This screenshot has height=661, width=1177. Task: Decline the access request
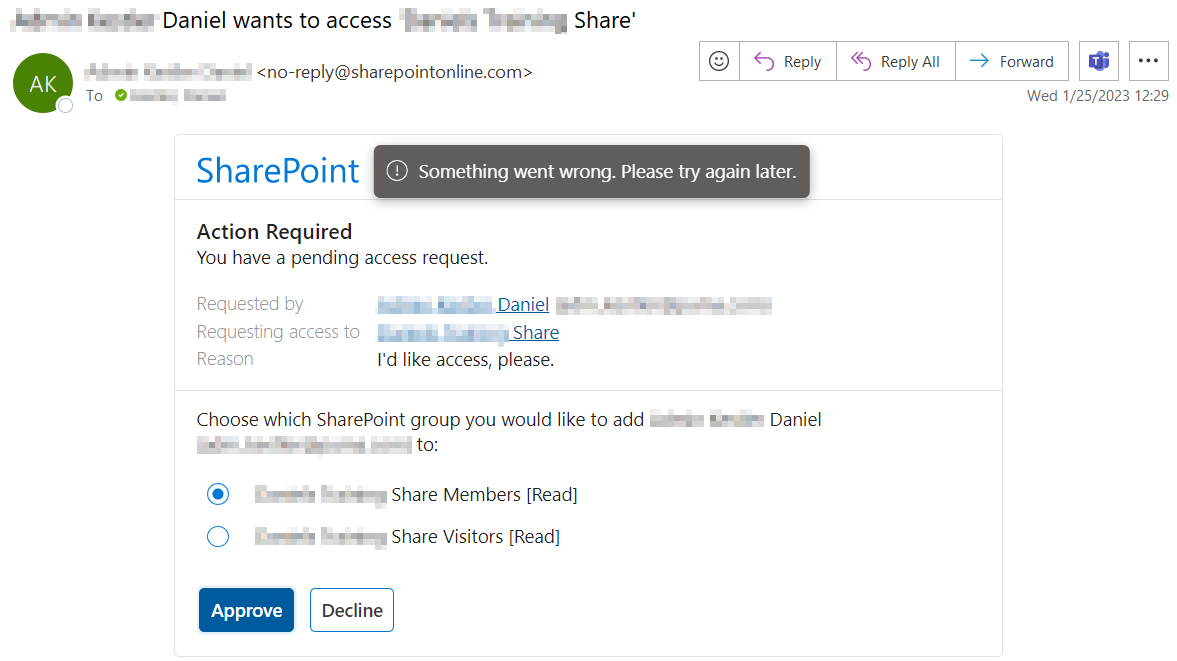tap(351, 610)
